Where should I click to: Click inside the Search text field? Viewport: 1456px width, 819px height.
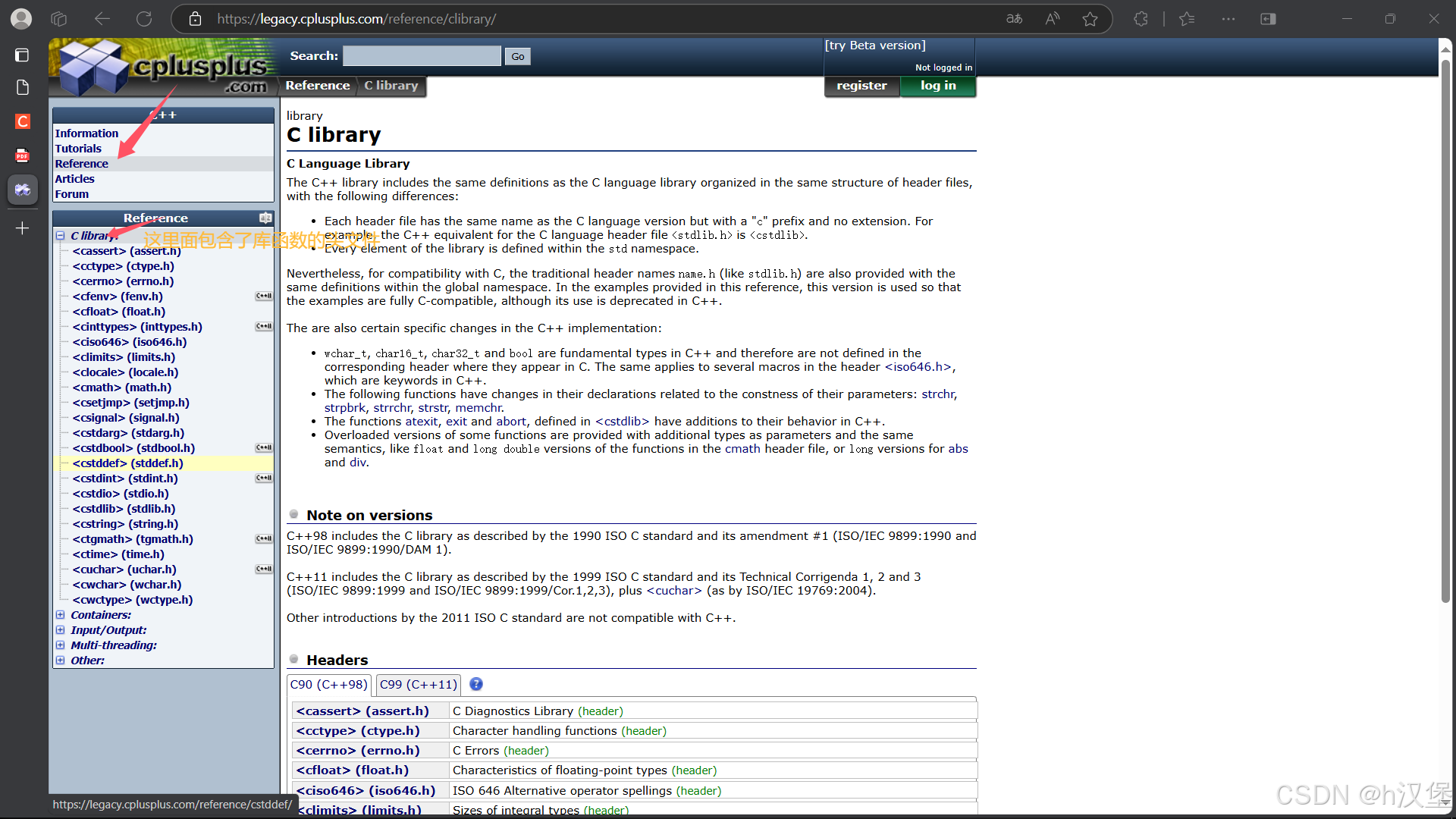(422, 56)
